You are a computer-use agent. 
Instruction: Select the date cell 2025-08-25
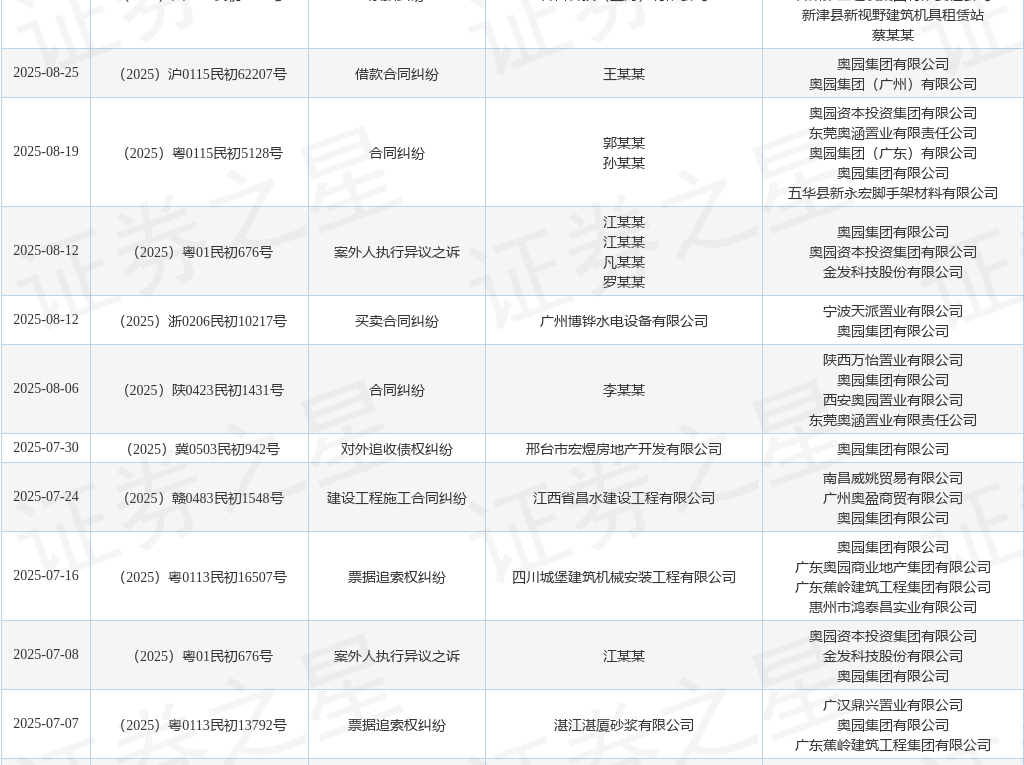point(46,73)
